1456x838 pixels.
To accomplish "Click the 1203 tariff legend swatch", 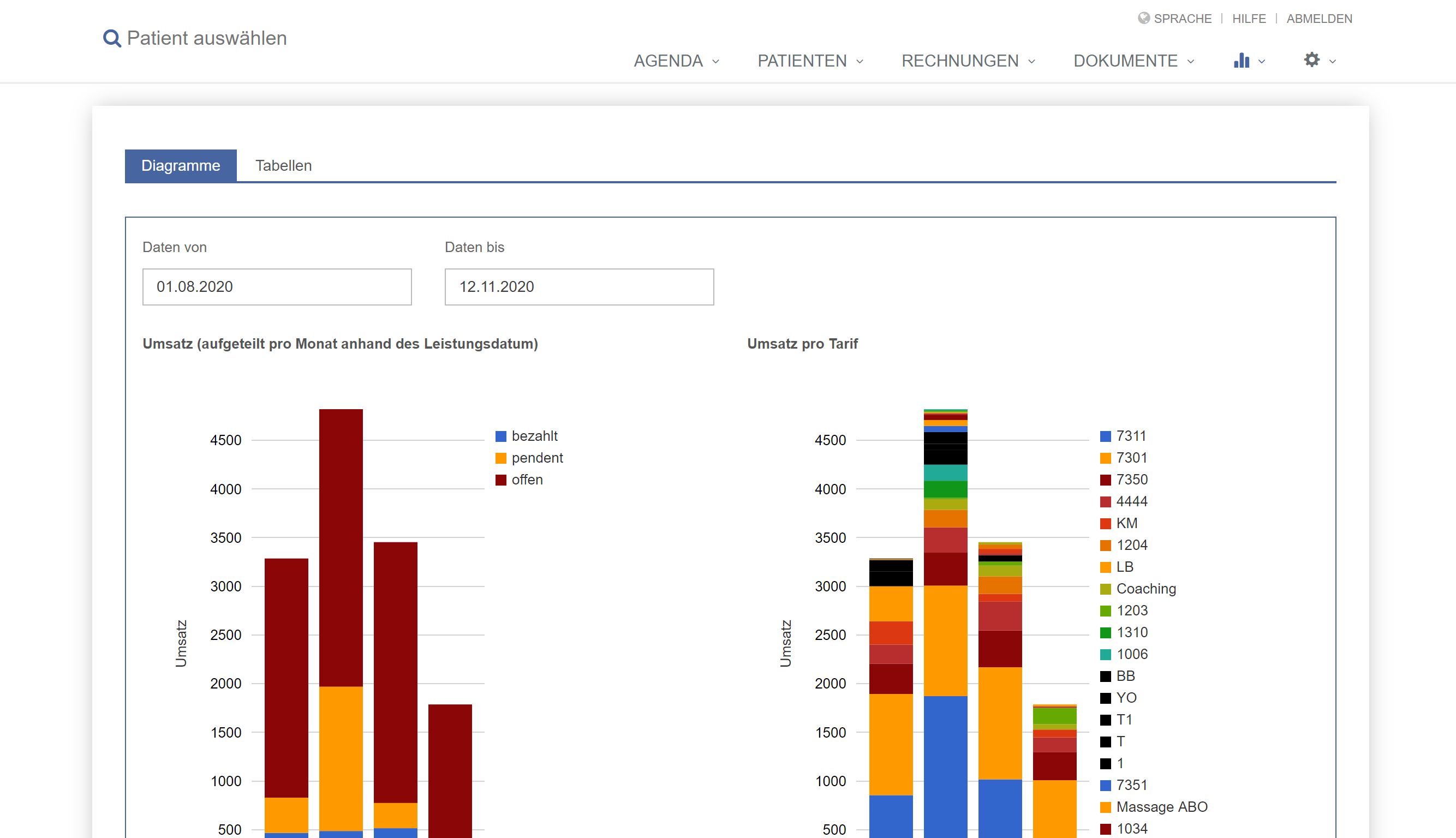I will click(1106, 610).
